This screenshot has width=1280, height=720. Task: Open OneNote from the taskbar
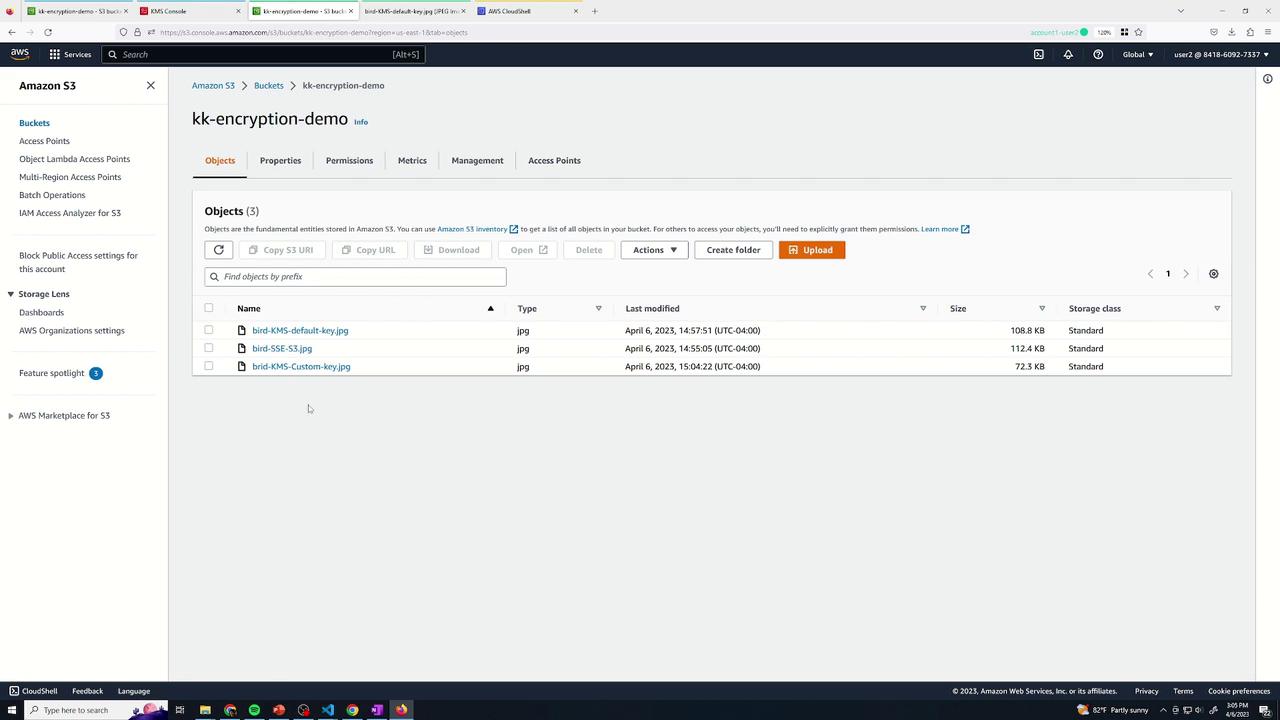377,710
